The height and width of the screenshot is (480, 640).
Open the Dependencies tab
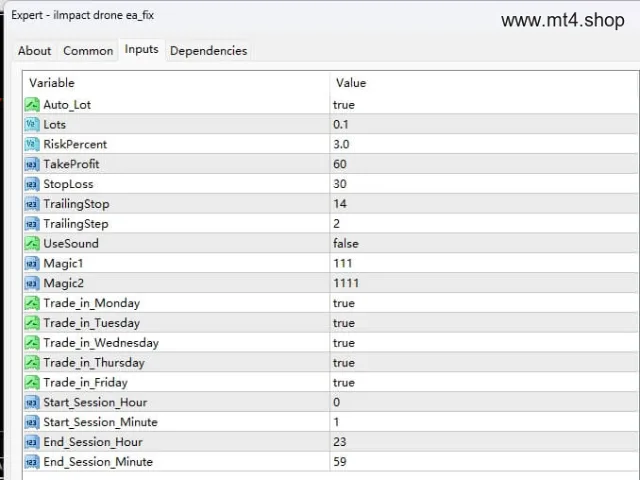[209, 51]
